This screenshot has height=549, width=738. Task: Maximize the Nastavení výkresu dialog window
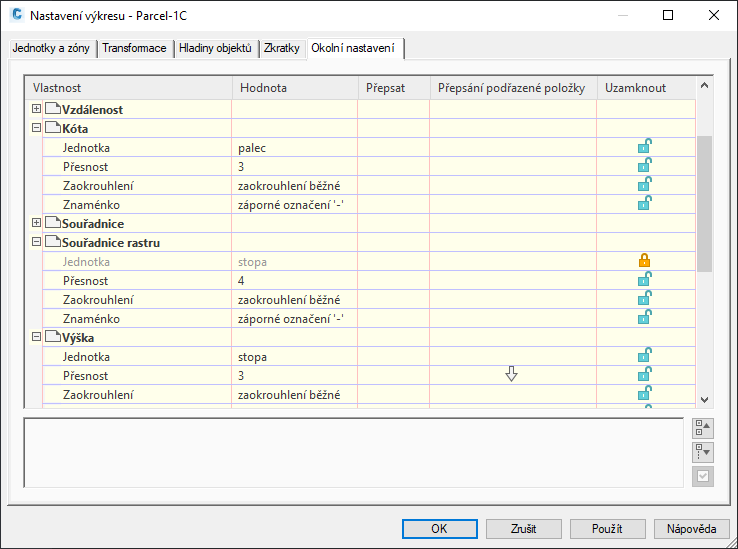pos(668,15)
